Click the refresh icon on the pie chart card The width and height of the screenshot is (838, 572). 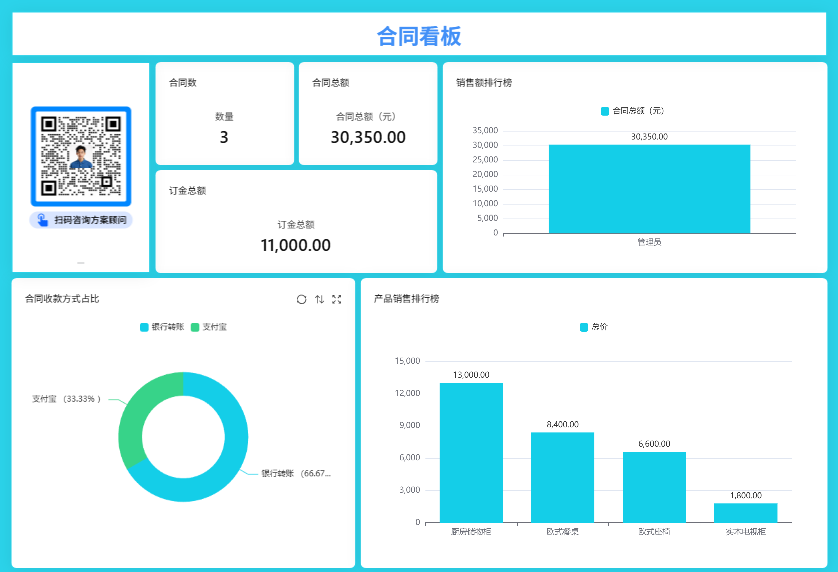coord(301,299)
